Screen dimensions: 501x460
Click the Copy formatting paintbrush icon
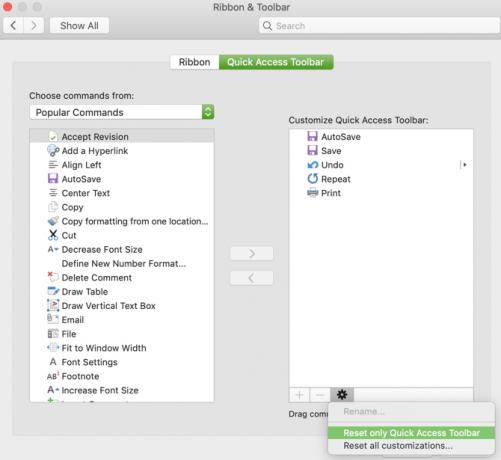(53, 221)
